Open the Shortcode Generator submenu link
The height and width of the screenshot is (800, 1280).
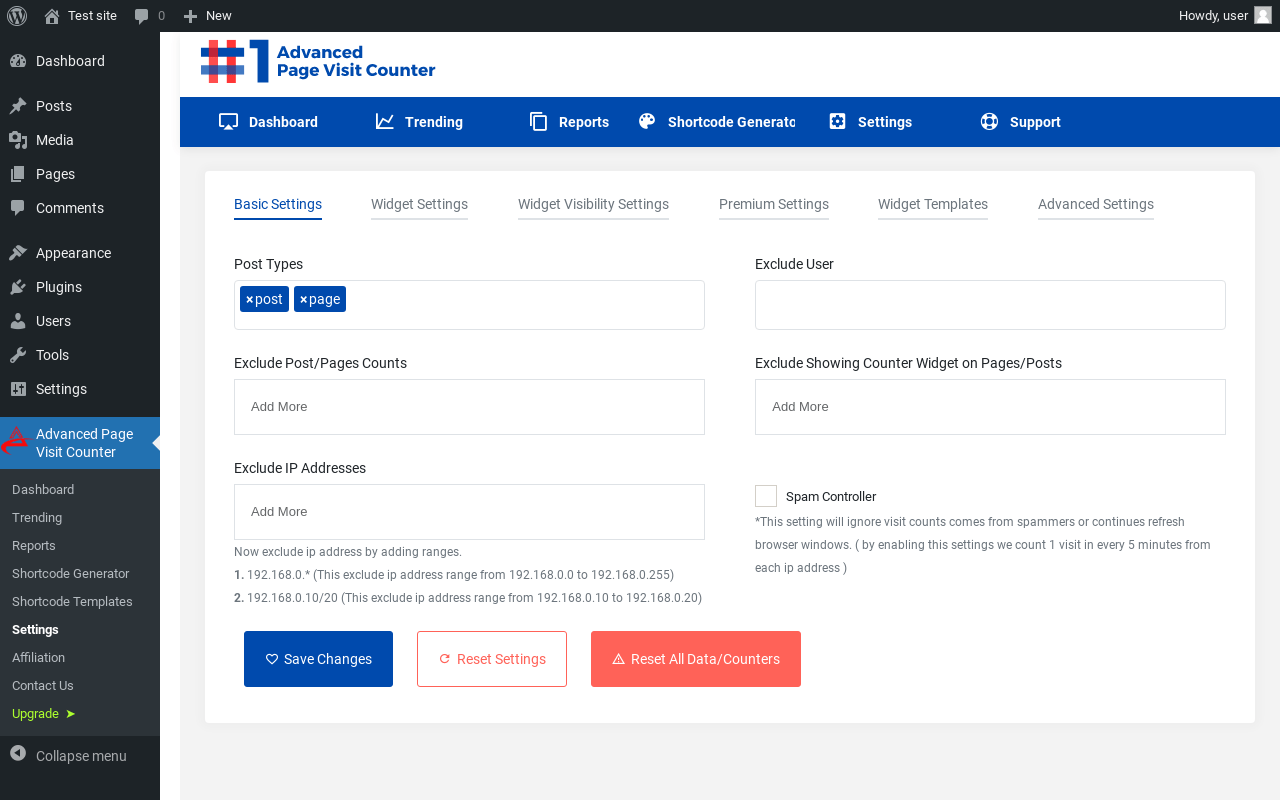(x=71, y=574)
